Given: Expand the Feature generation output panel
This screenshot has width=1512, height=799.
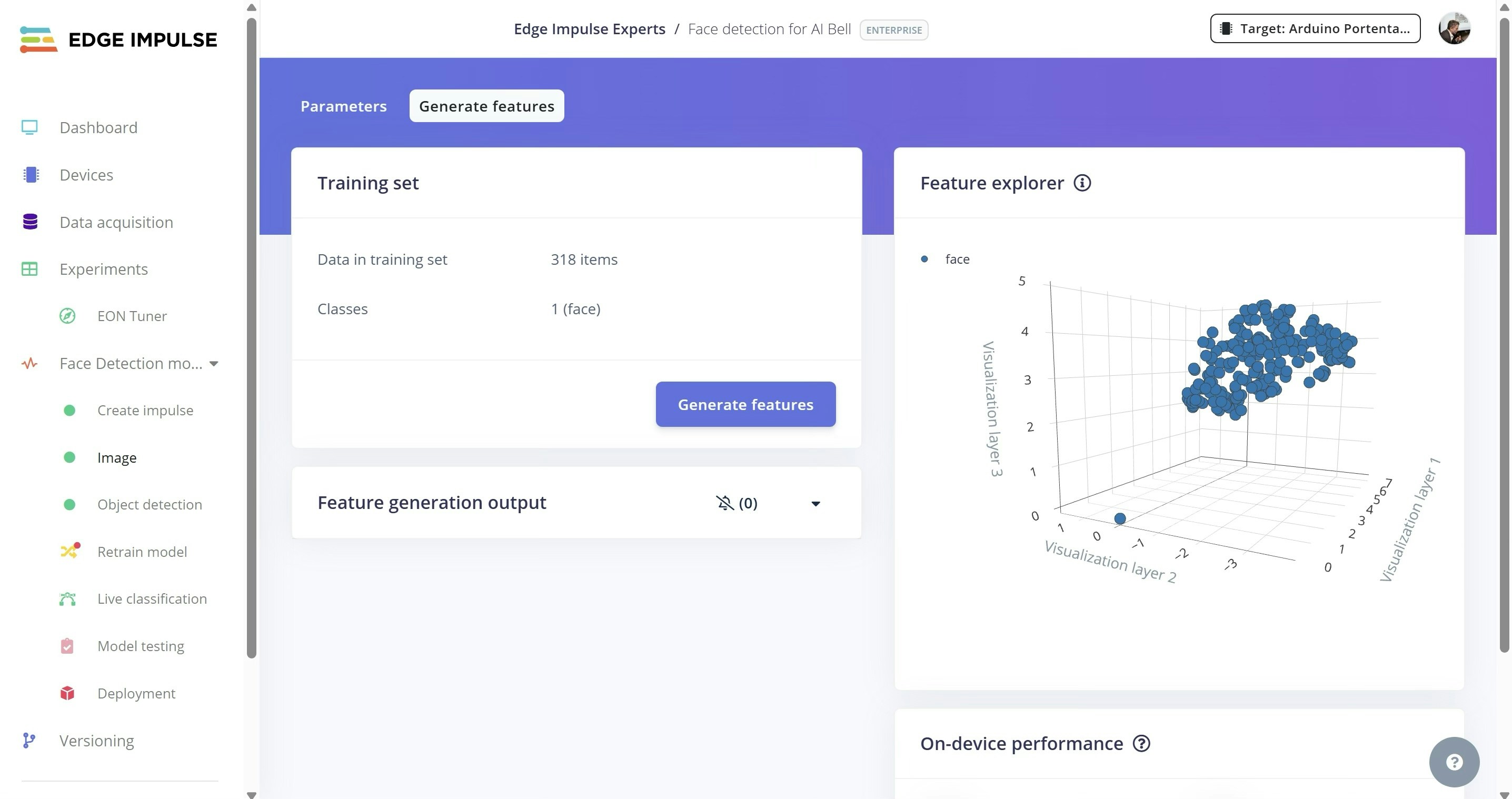Looking at the screenshot, I should [815, 503].
